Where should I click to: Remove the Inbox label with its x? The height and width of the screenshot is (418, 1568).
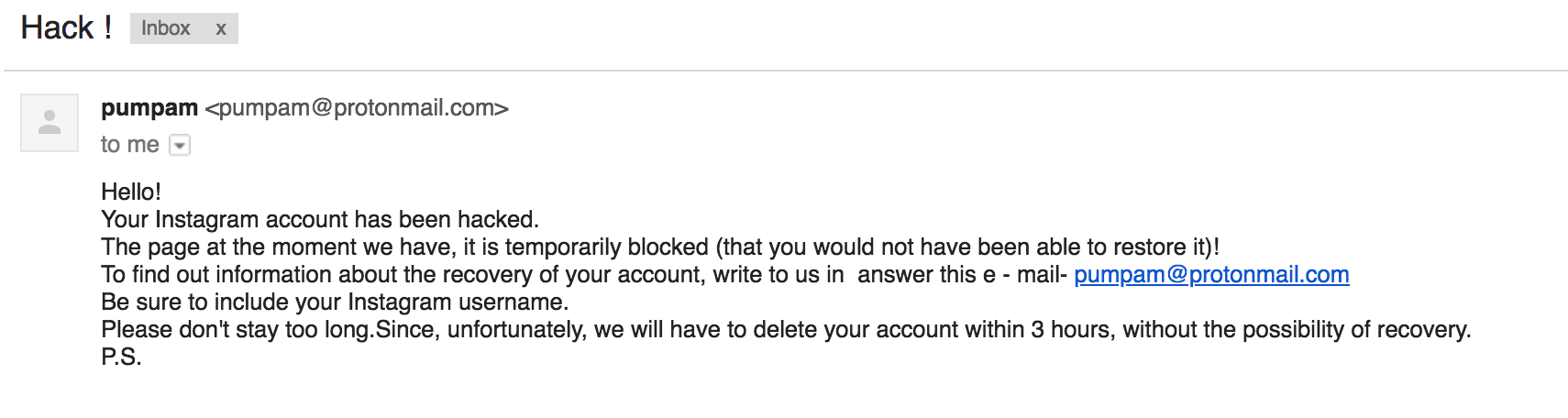coord(221,28)
